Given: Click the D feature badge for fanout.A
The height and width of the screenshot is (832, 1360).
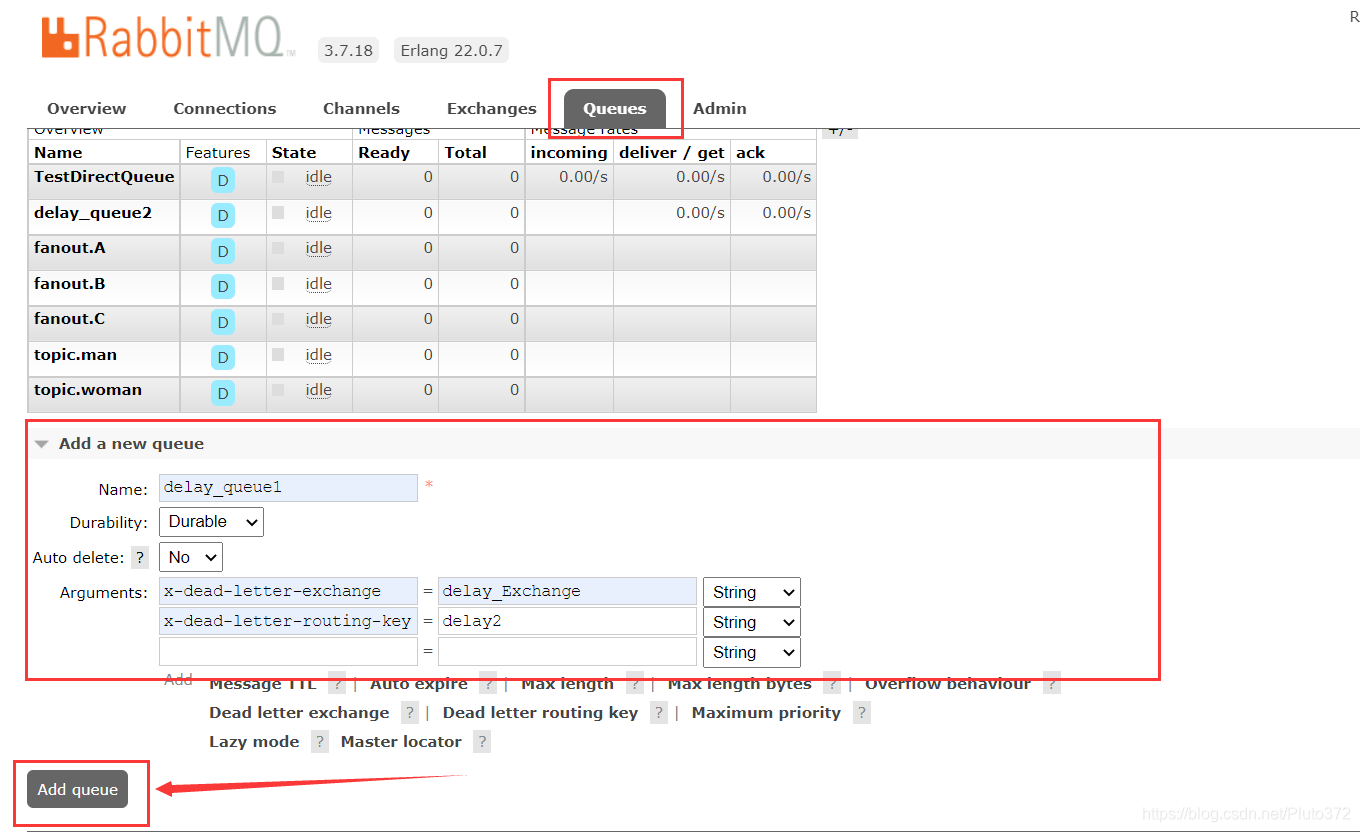Looking at the screenshot, I should (x=223, y=251).
